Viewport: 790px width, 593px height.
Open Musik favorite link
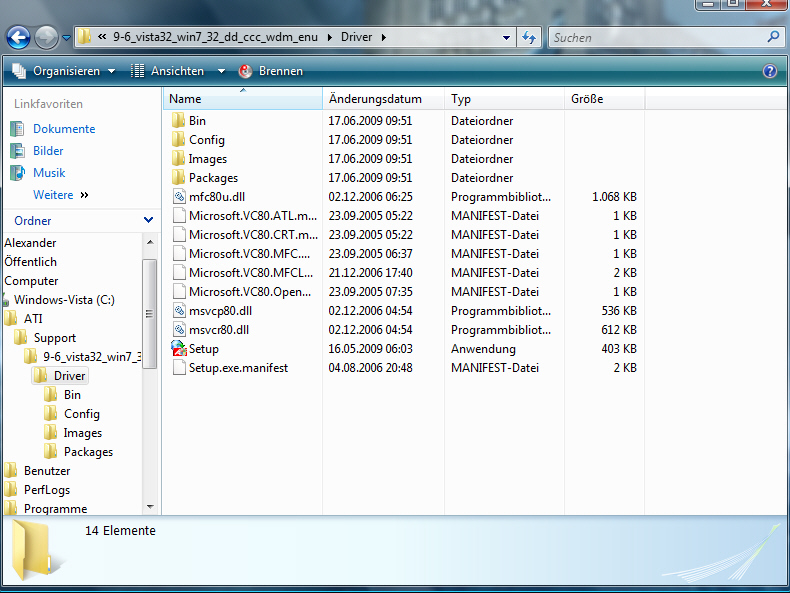[49, 173]
